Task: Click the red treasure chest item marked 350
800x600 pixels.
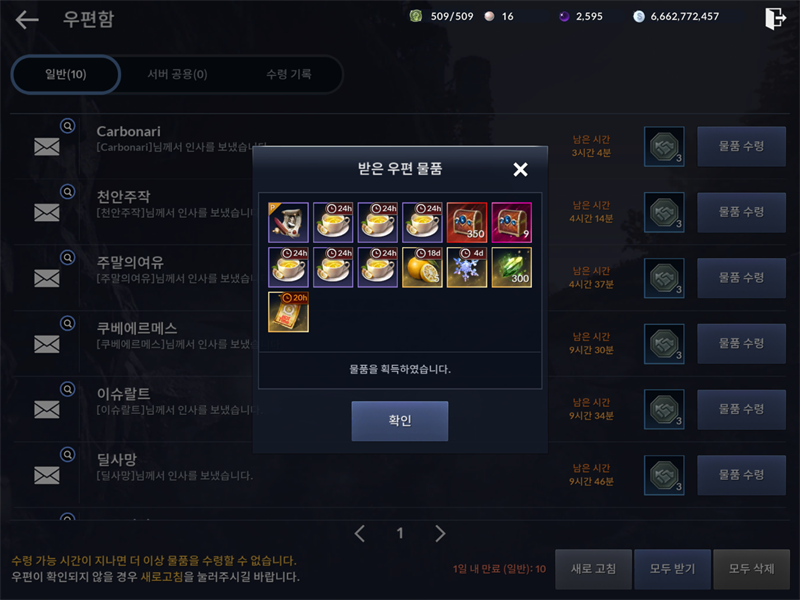Action: click(x=467, y=222)
